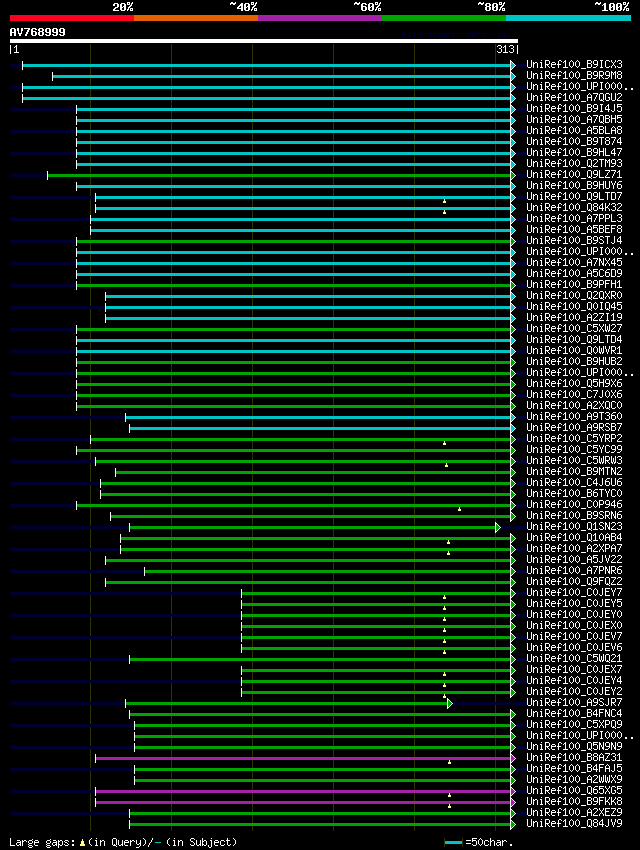Click the UniRef100_A9SJR7 label
640x850 pixels.
[x=574, y=703]
